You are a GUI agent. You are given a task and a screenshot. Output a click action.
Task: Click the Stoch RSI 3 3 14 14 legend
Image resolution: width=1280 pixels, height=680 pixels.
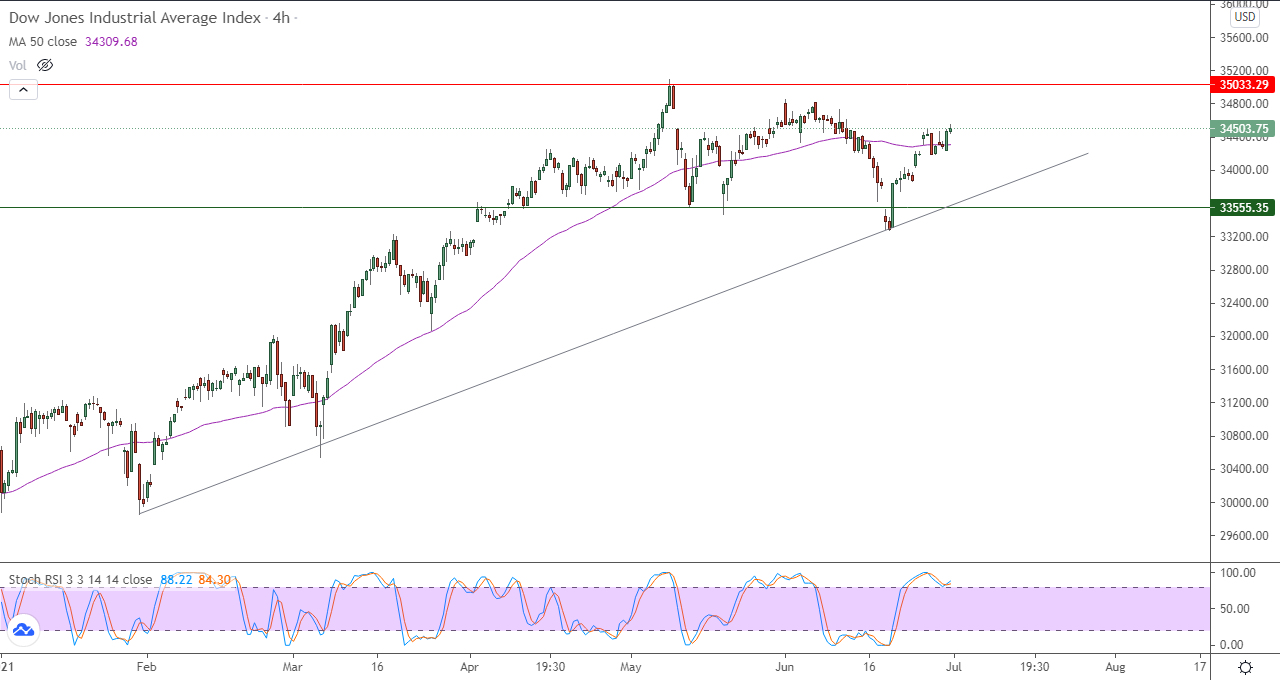click(81, 579)
